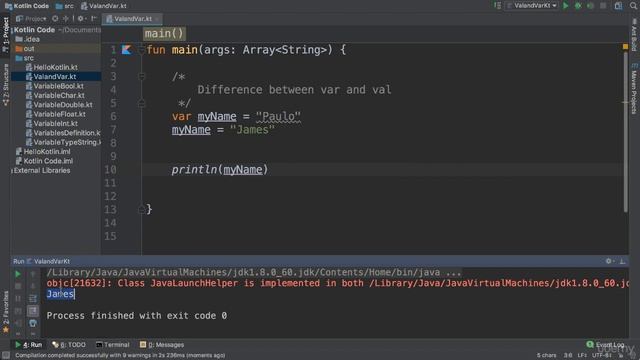The image size is (640, 360).
Task: Toggle soft-wrap in Run console
Action: (33, 299)
